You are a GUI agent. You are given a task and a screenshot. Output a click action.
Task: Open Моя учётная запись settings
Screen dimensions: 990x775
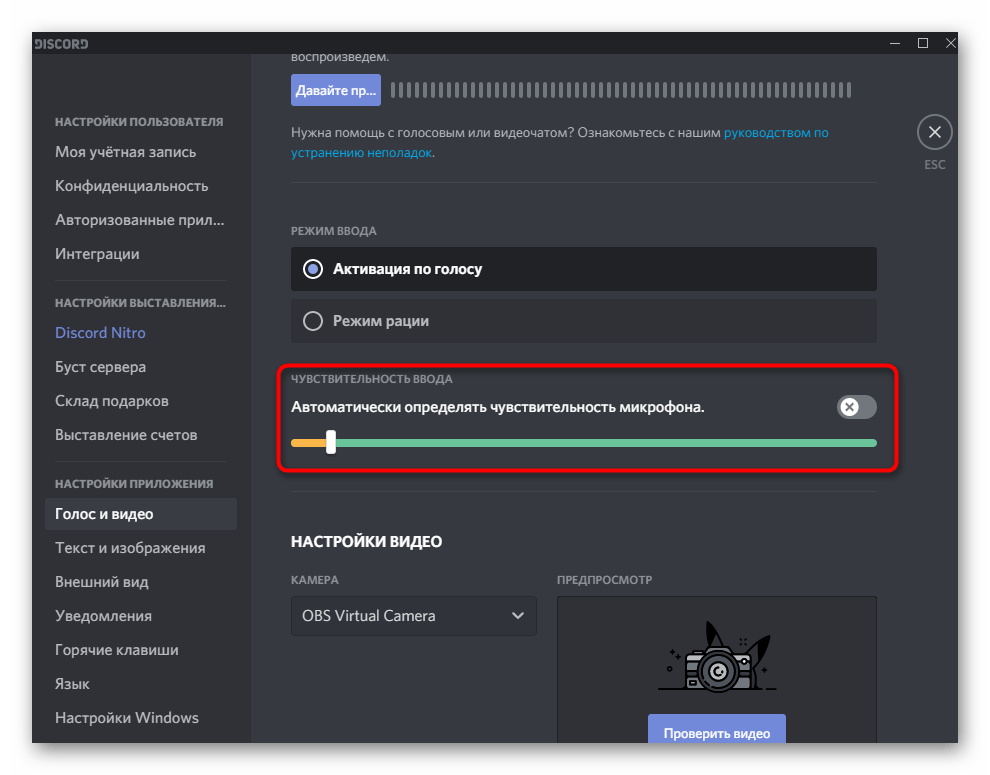[x=126, y=152]
